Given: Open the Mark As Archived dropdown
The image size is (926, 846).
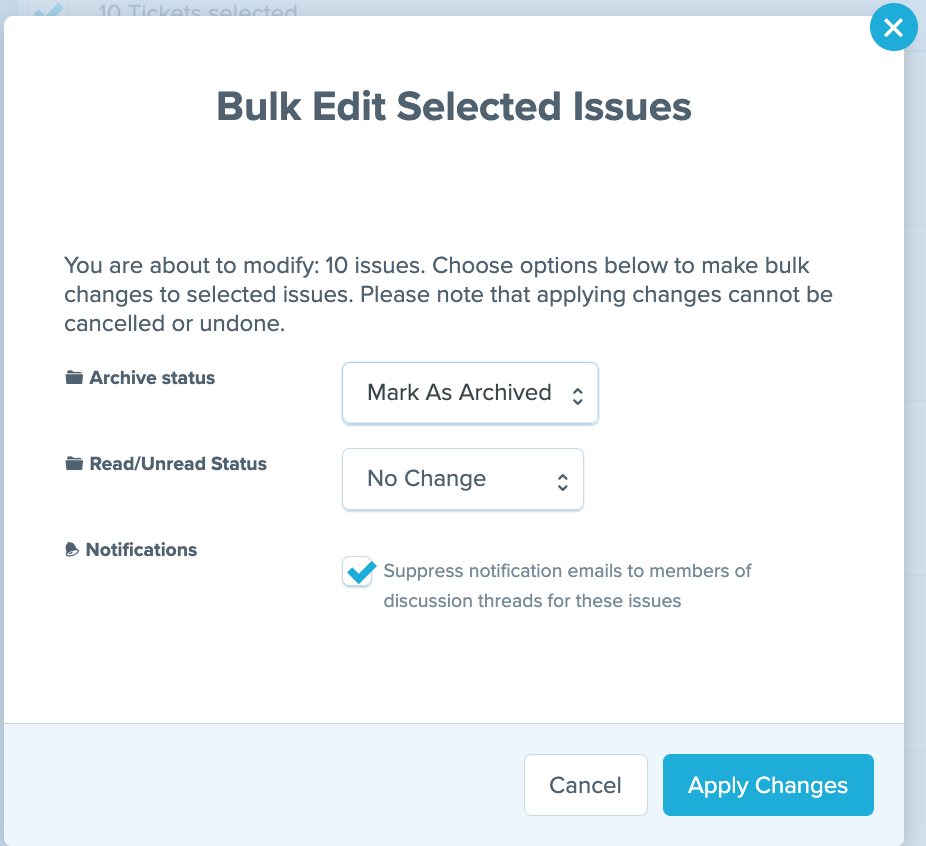Looking at the screenshot, I should click(x=470, y=393).
